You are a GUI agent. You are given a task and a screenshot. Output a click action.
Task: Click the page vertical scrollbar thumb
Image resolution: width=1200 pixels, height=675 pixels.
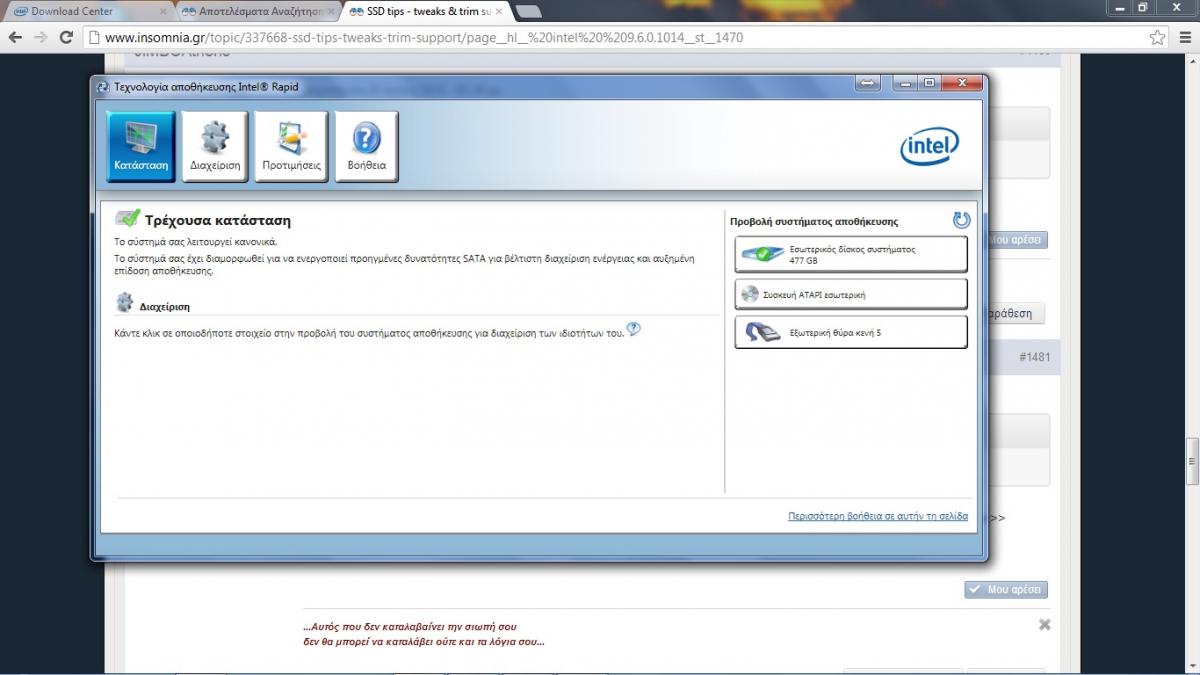1193,460
